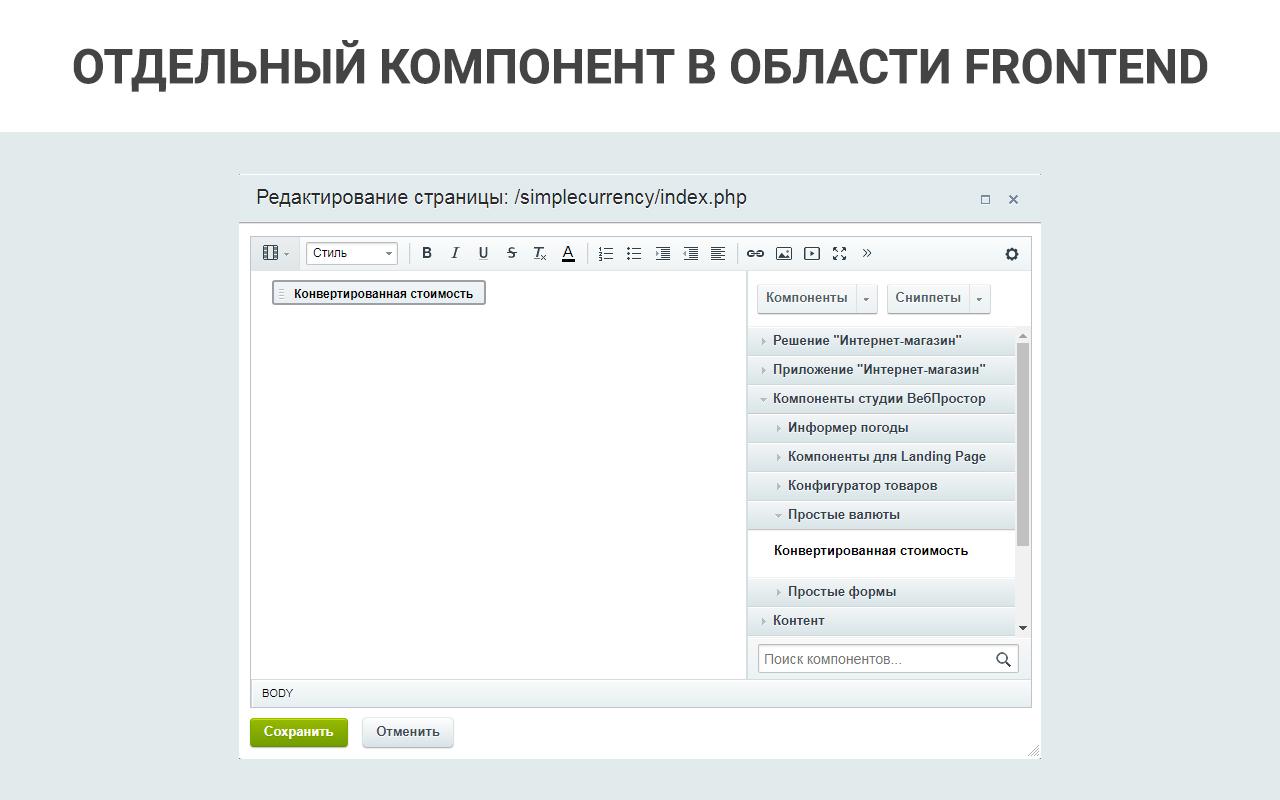
Task: Click the green Сохранить button
Action: [x=299, y=732]
